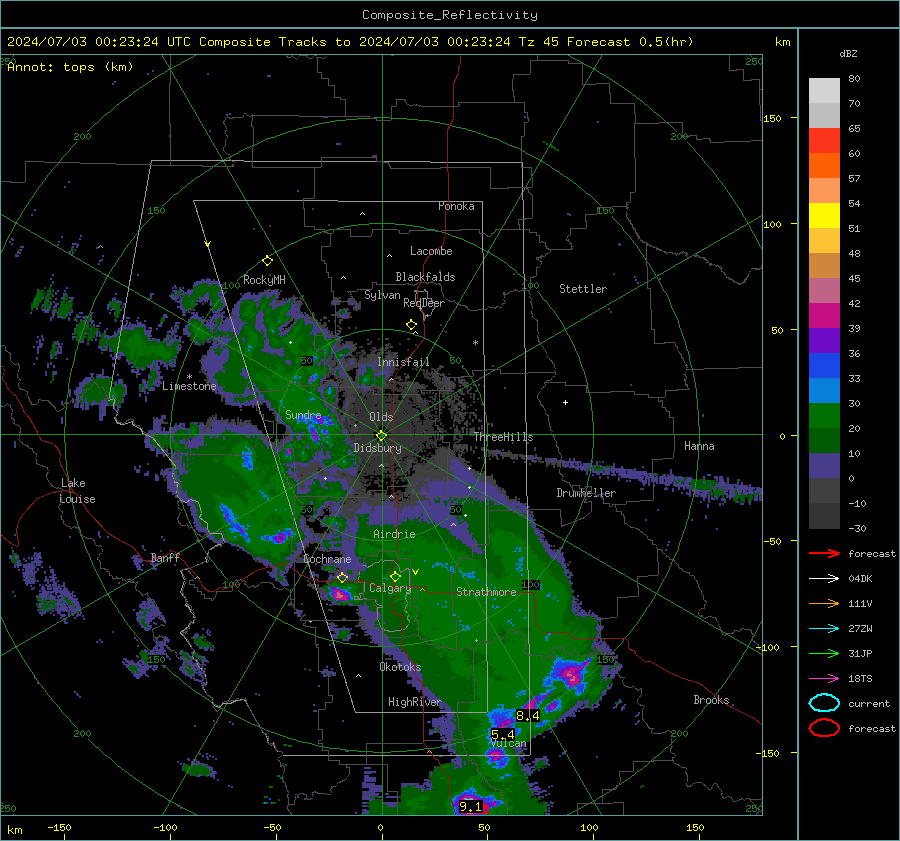This screenshot has width=900, height=841.
Task: Click the yellow diamond radar center at Didsbury
Action: click(381, 435)
